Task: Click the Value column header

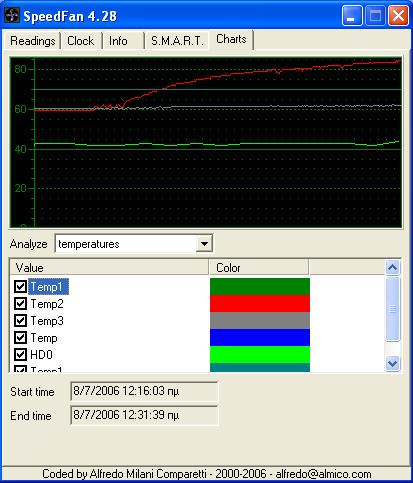Action: tap(109, 268)
